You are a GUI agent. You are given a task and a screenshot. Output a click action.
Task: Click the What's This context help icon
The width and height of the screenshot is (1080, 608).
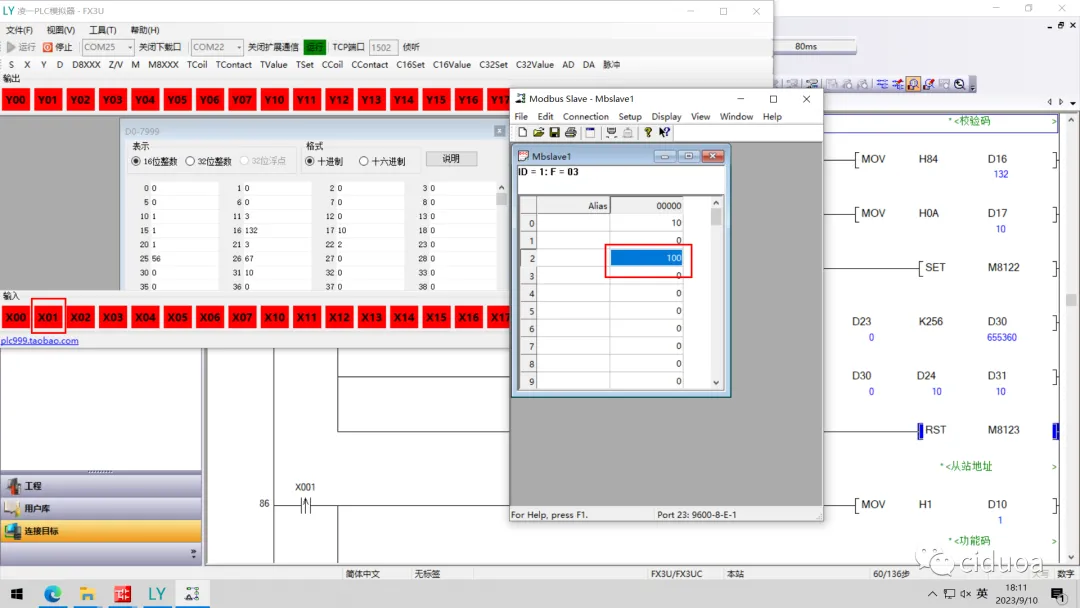tap(664, 132)
